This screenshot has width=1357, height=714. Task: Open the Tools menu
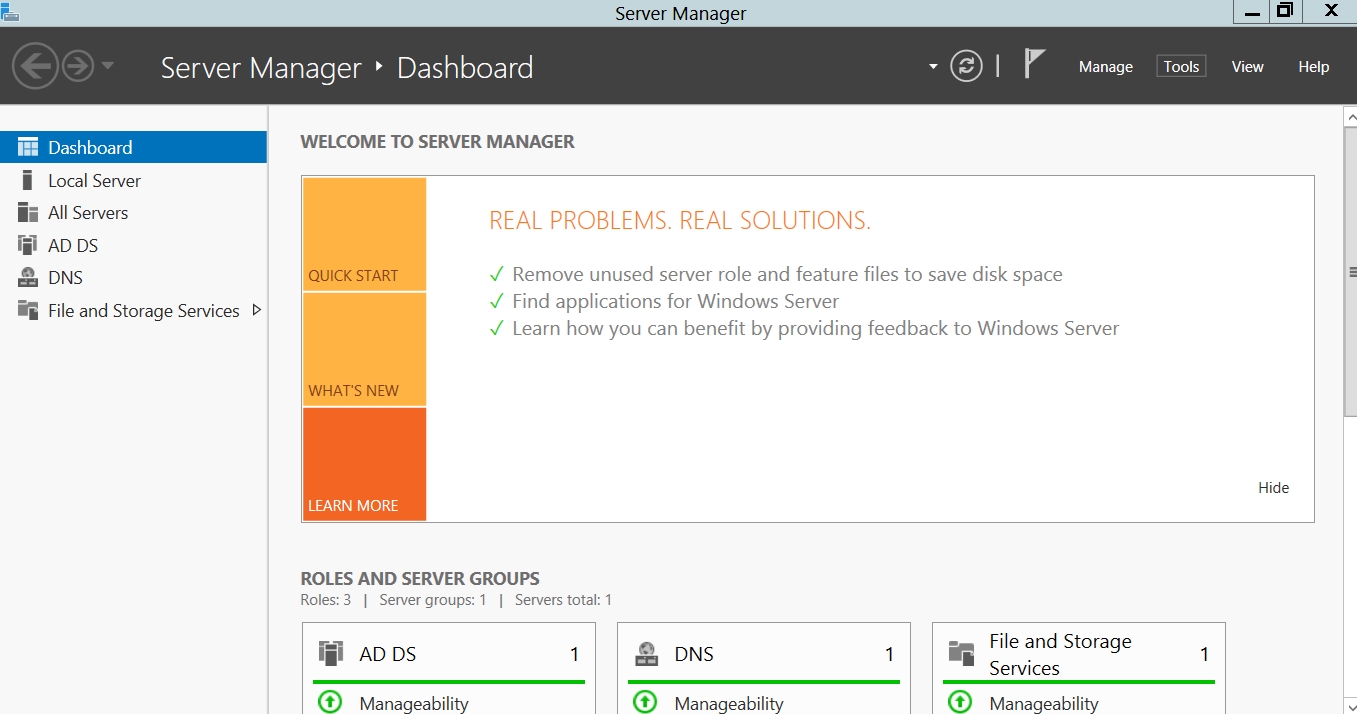(x=1181, y=67)
